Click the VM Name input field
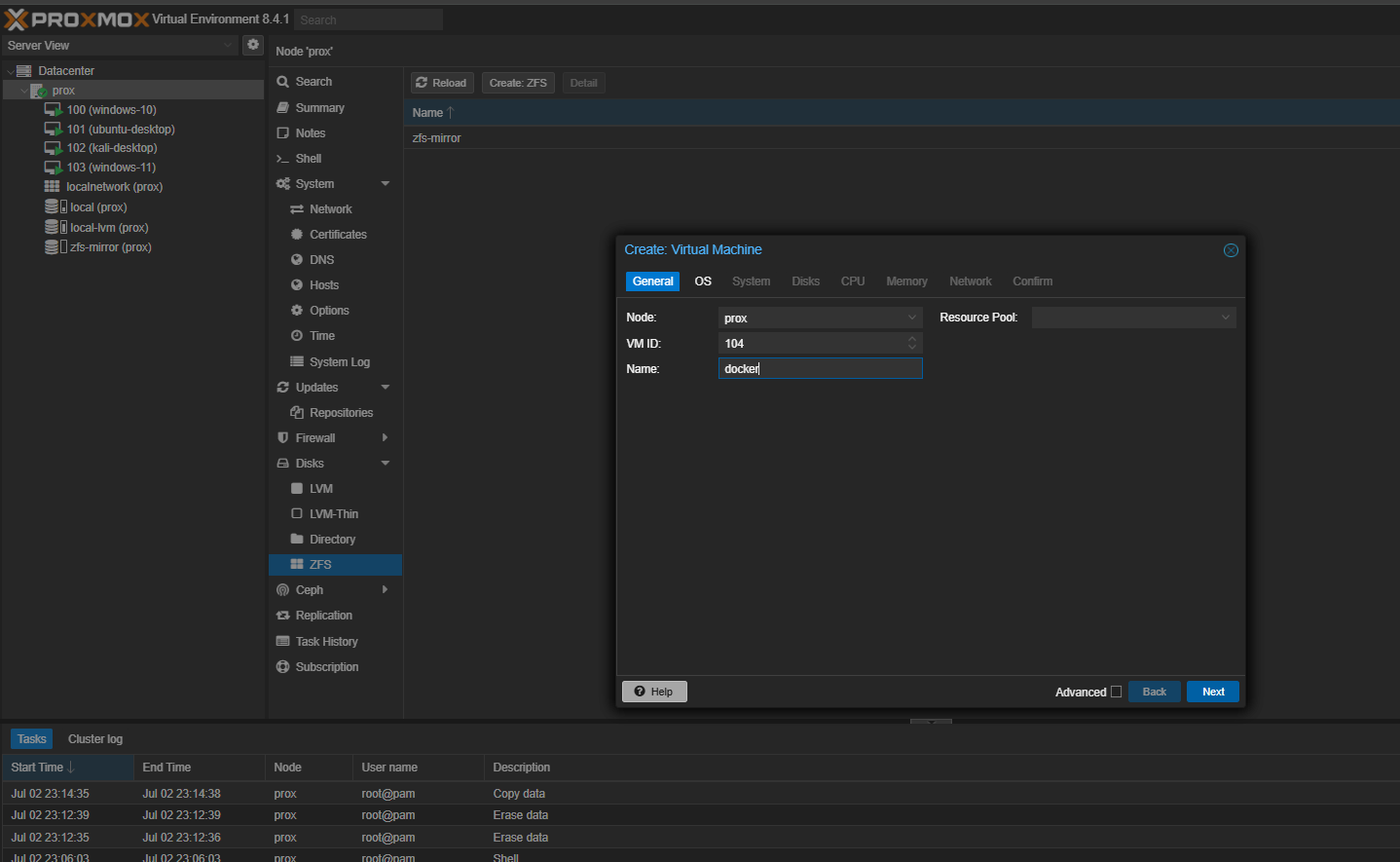This screenshot has width=1400, height=862. click(820, 368)
